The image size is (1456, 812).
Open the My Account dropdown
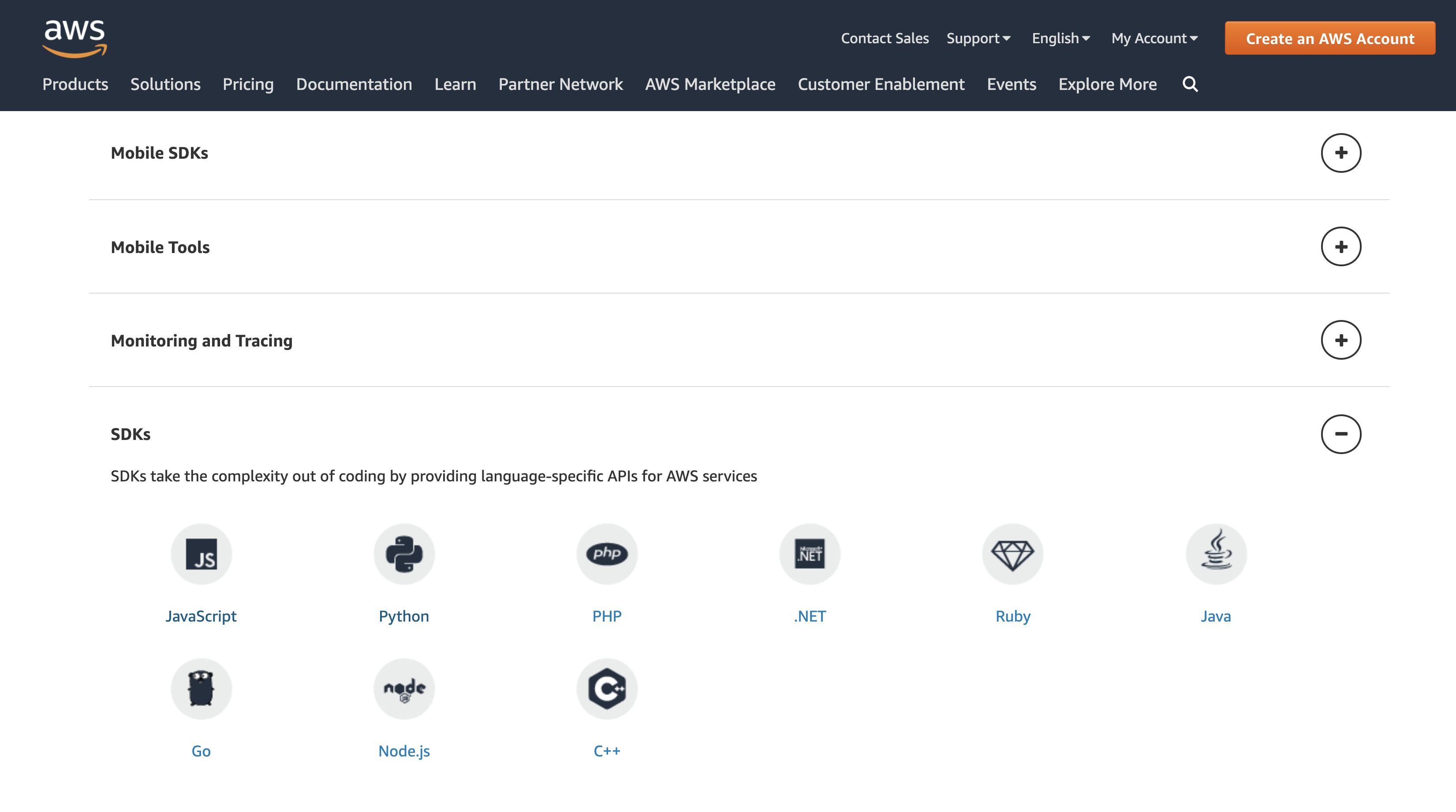tap(1154, 38)
